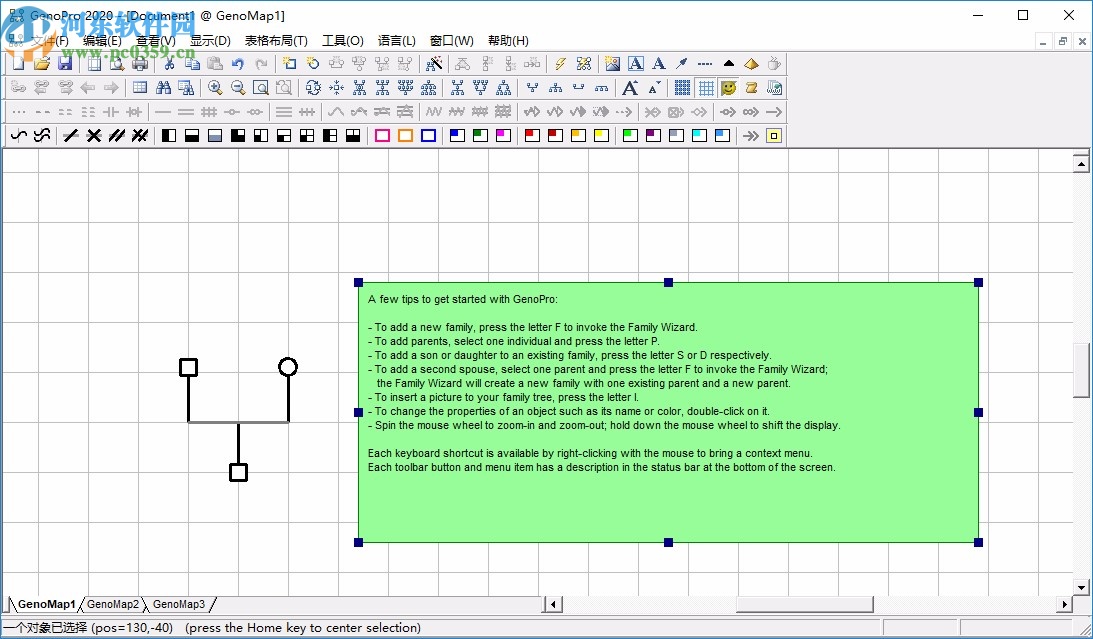The width and height of the screenshot is (1093, 639).
Task: Toggle the smiley face emotions button
Action: [x=729, y=88]
